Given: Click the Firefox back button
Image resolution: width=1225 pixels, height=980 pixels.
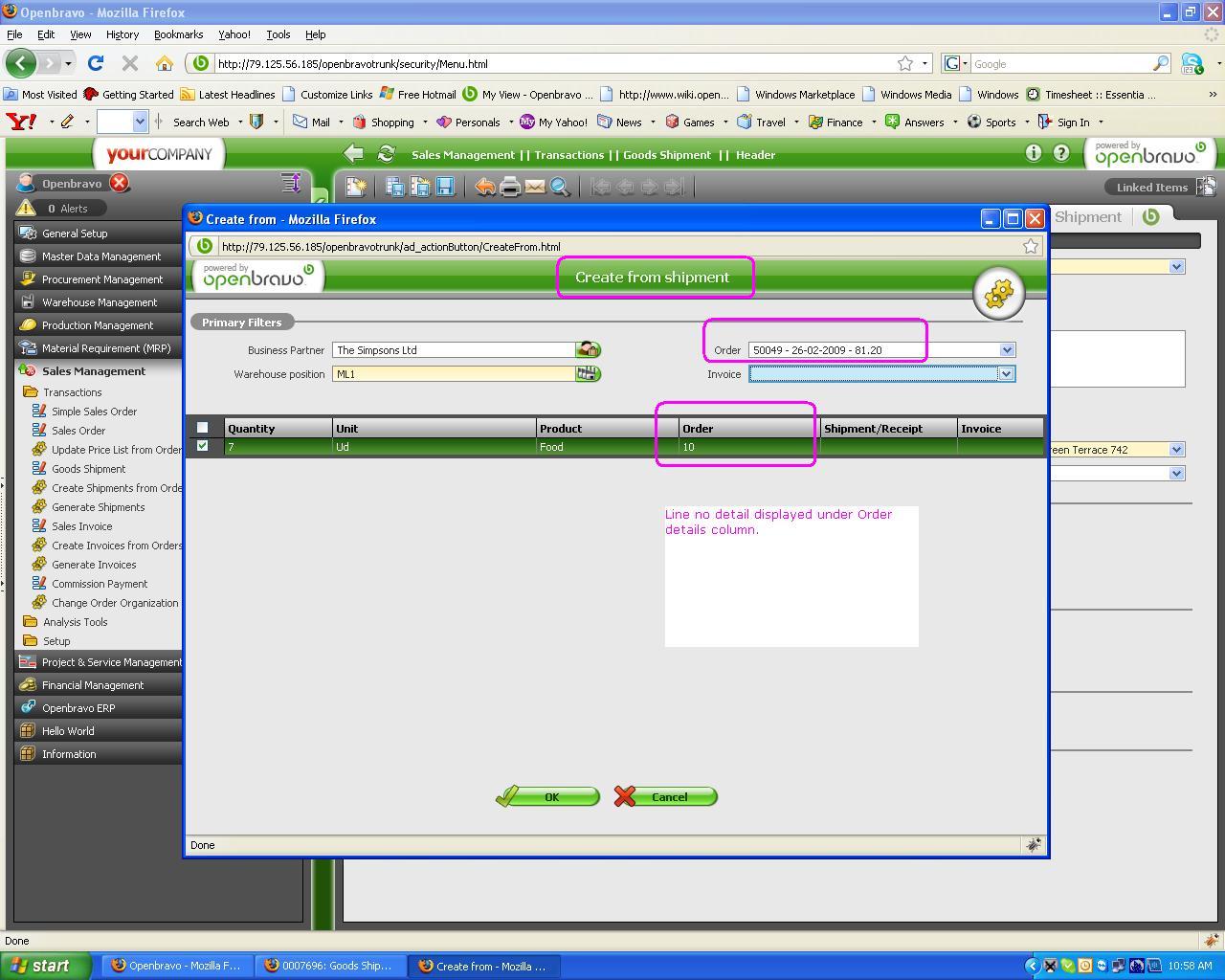Looking at the screenshot, I should tap(21, 63).
